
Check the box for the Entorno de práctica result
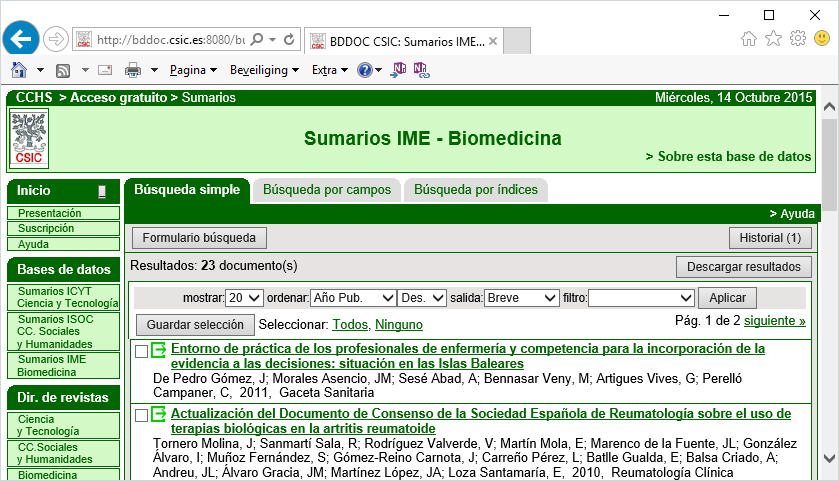click(x=142, y=351)
